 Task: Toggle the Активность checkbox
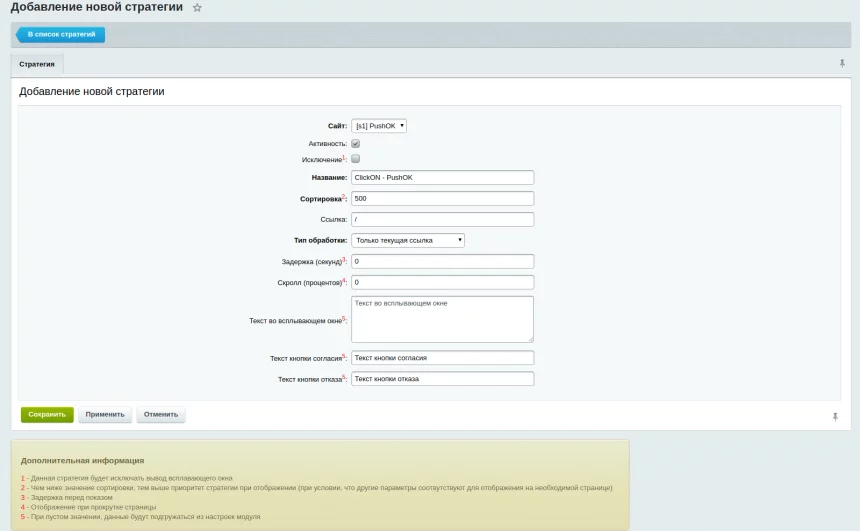355,143
